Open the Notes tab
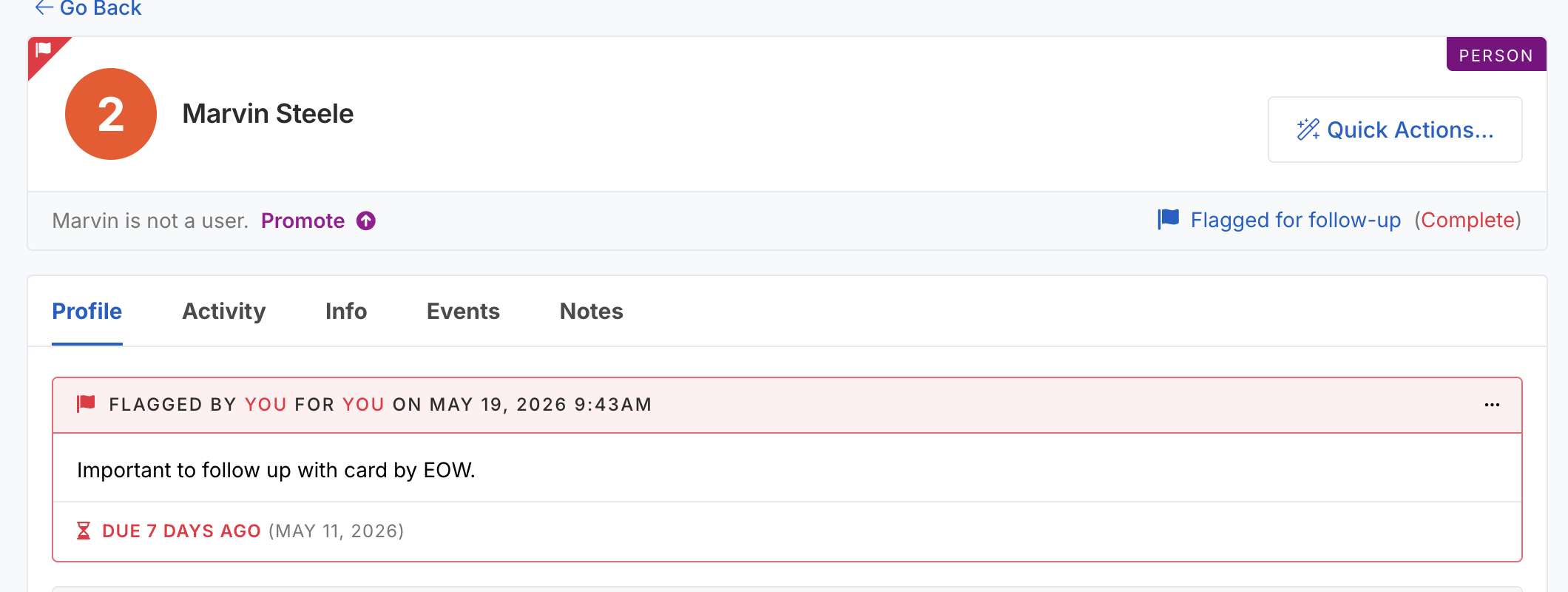This screenshot has height=592, width=1568. click(x=591, y=312)
